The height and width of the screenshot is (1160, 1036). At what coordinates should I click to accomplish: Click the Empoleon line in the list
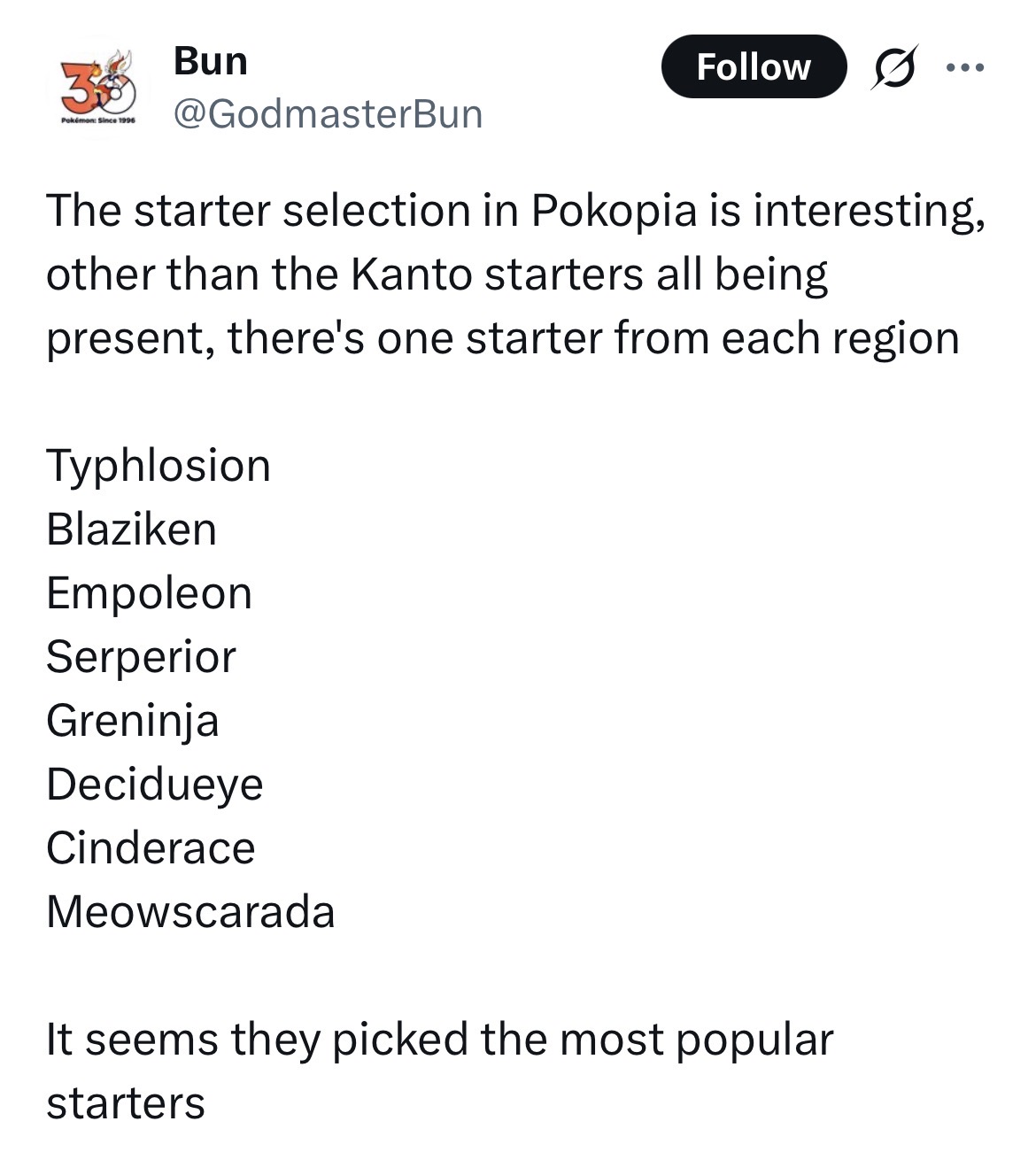coord(150,593)
